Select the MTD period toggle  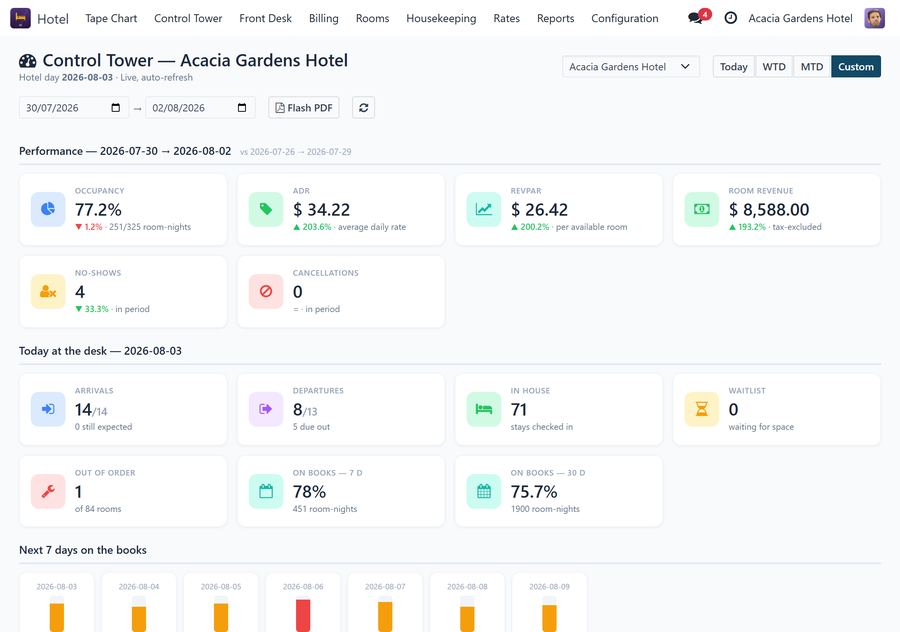(x=812, y=67)
